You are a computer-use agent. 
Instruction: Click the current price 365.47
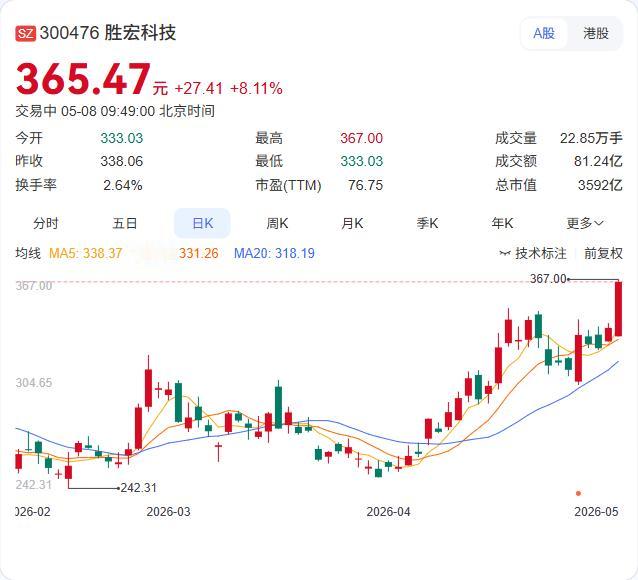pyautogui.click(x=83, y=79)
